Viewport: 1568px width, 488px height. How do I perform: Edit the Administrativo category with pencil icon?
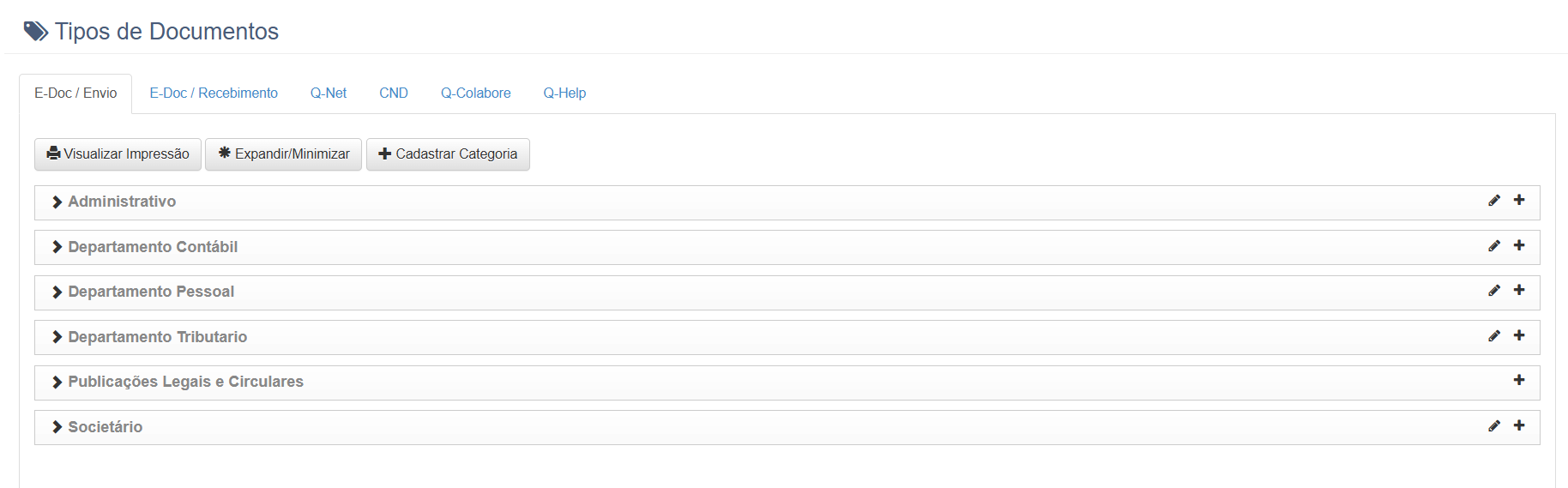tap(1494, 201)
